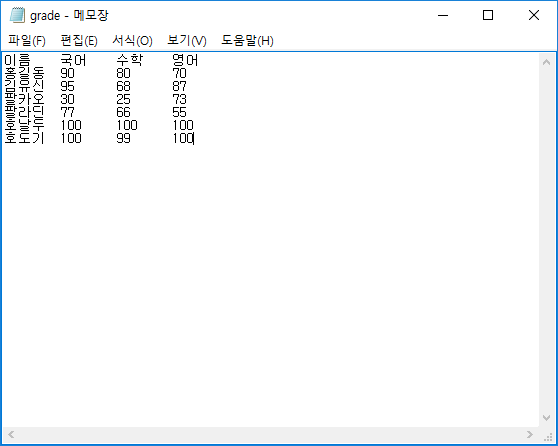Click the name 호날두
558x446 pixels.
(x=24, y=125)
